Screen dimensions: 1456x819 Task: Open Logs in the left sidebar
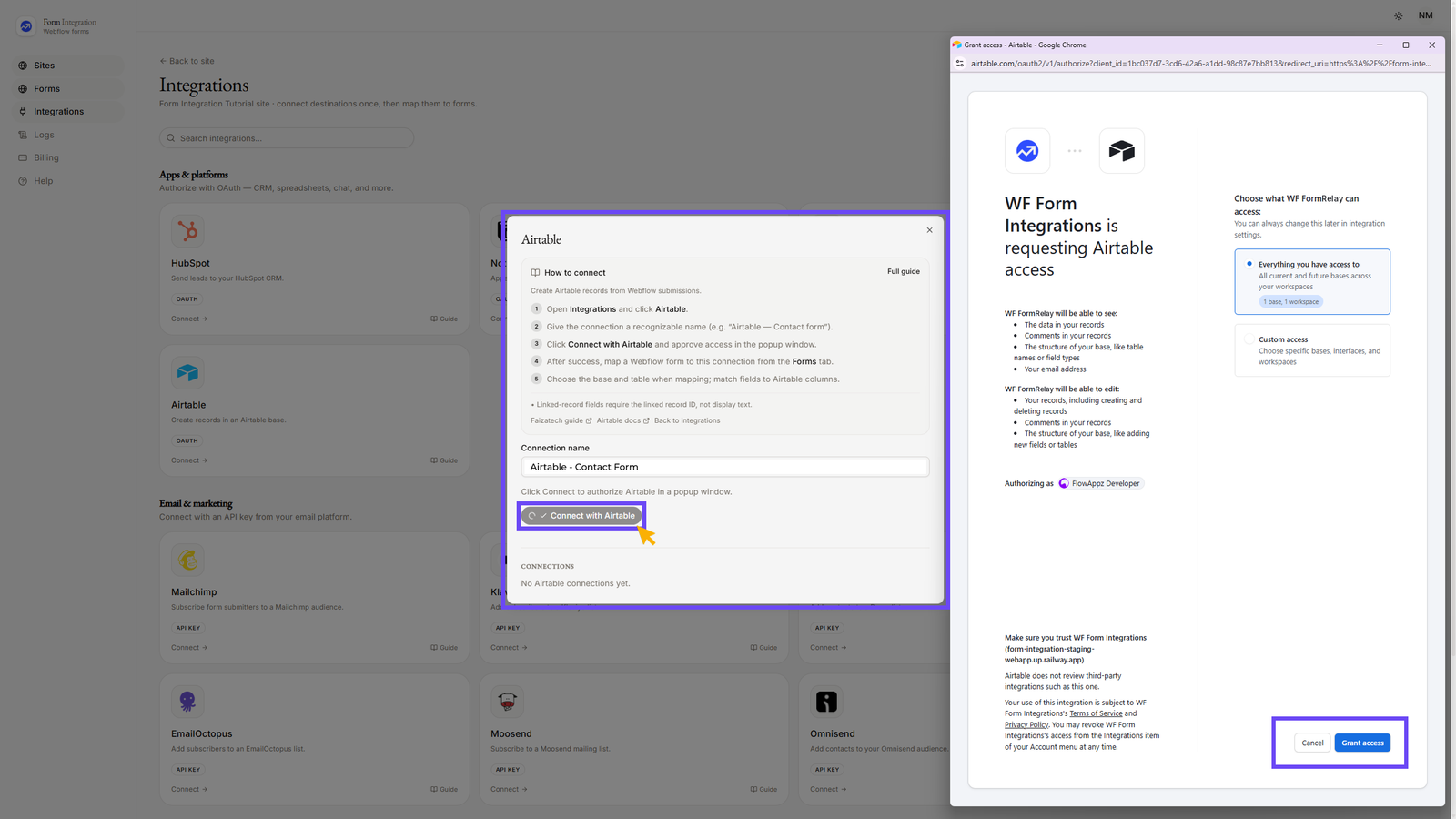(68, 135)
